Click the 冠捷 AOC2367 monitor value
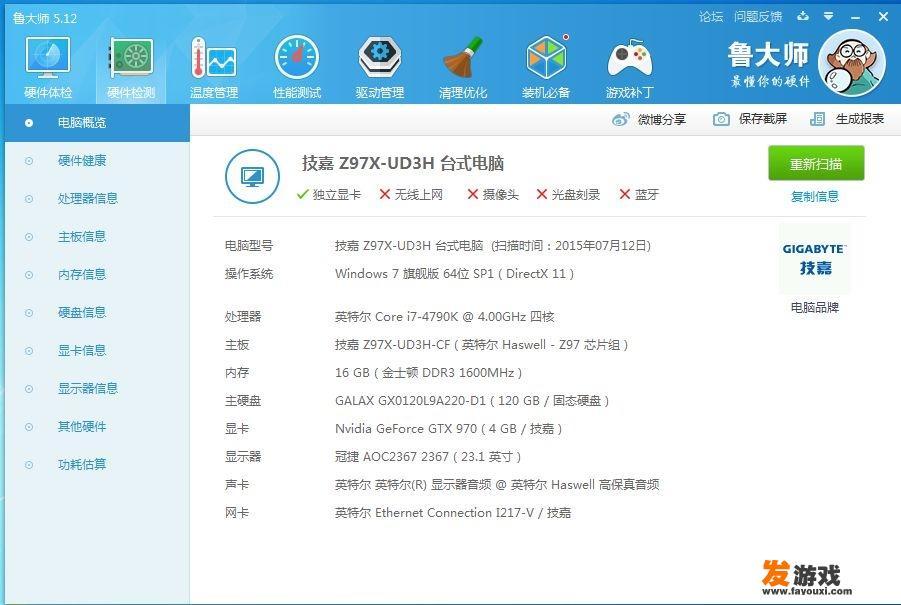The height and width of the screenshot is (605, 901). click(428, 457)
